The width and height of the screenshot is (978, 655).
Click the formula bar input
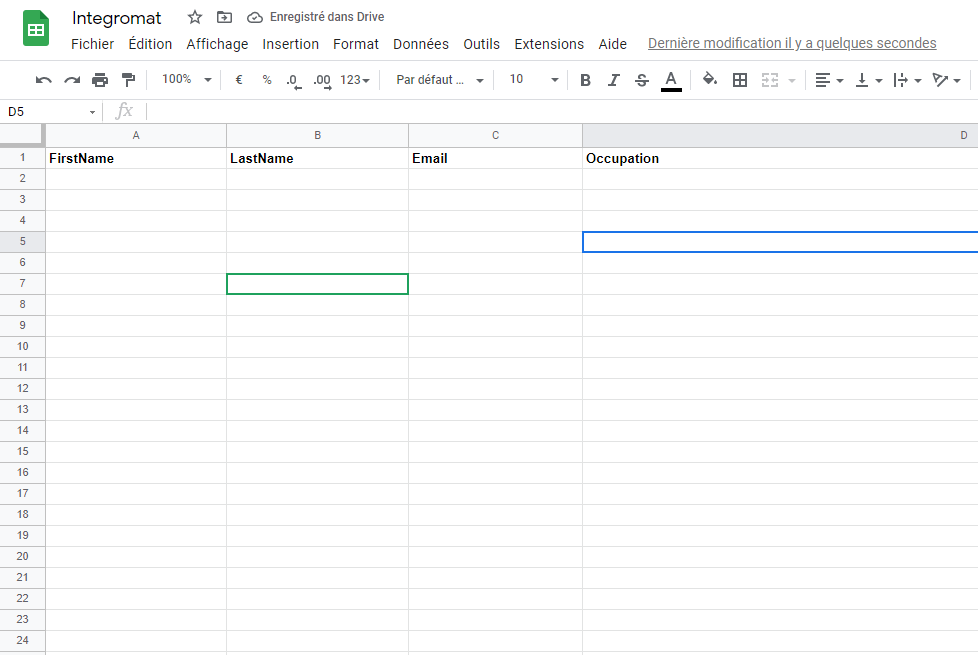click(561, 112)
